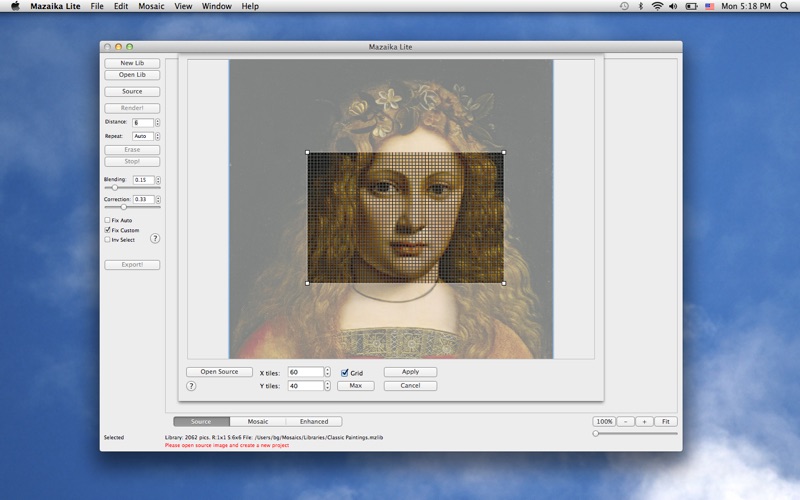Click the Distance stepper arrows
Image resolution: width=800 pixels, height=500 pixels.
click(x=157, y=122)
